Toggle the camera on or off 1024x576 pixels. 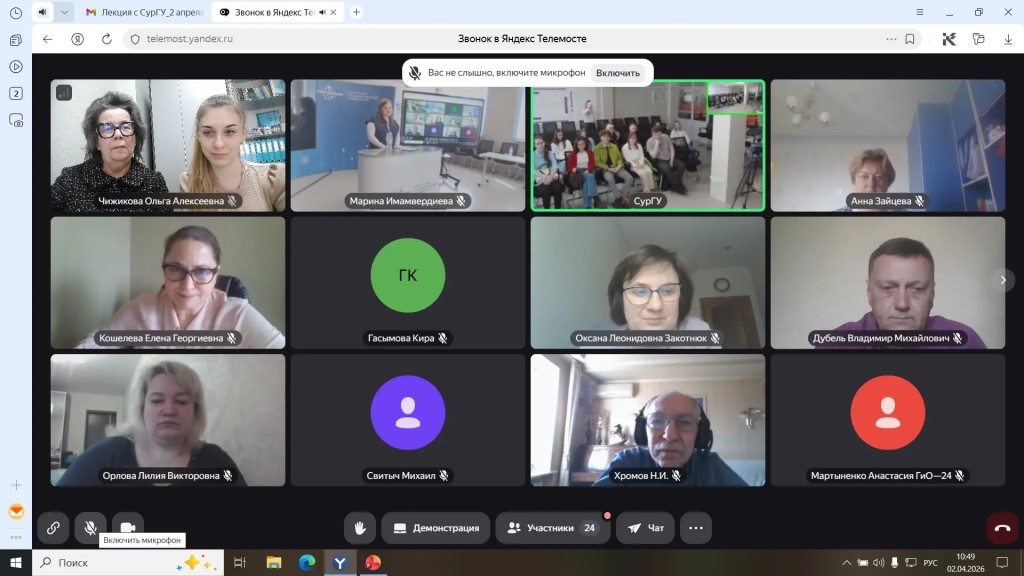point(128,528)
